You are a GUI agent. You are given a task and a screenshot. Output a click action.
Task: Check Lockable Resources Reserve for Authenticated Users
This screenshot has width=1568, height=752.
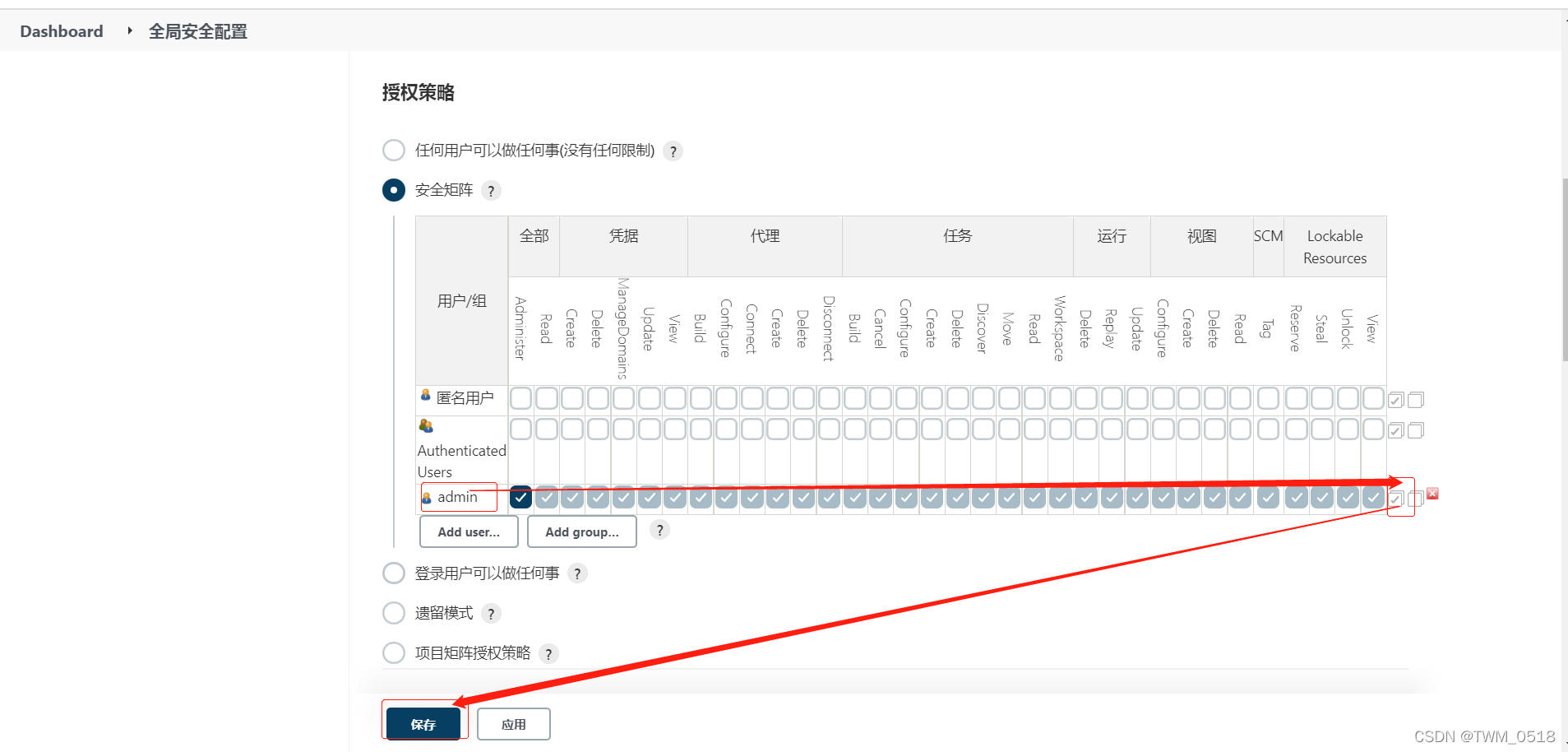point(1296,429)
